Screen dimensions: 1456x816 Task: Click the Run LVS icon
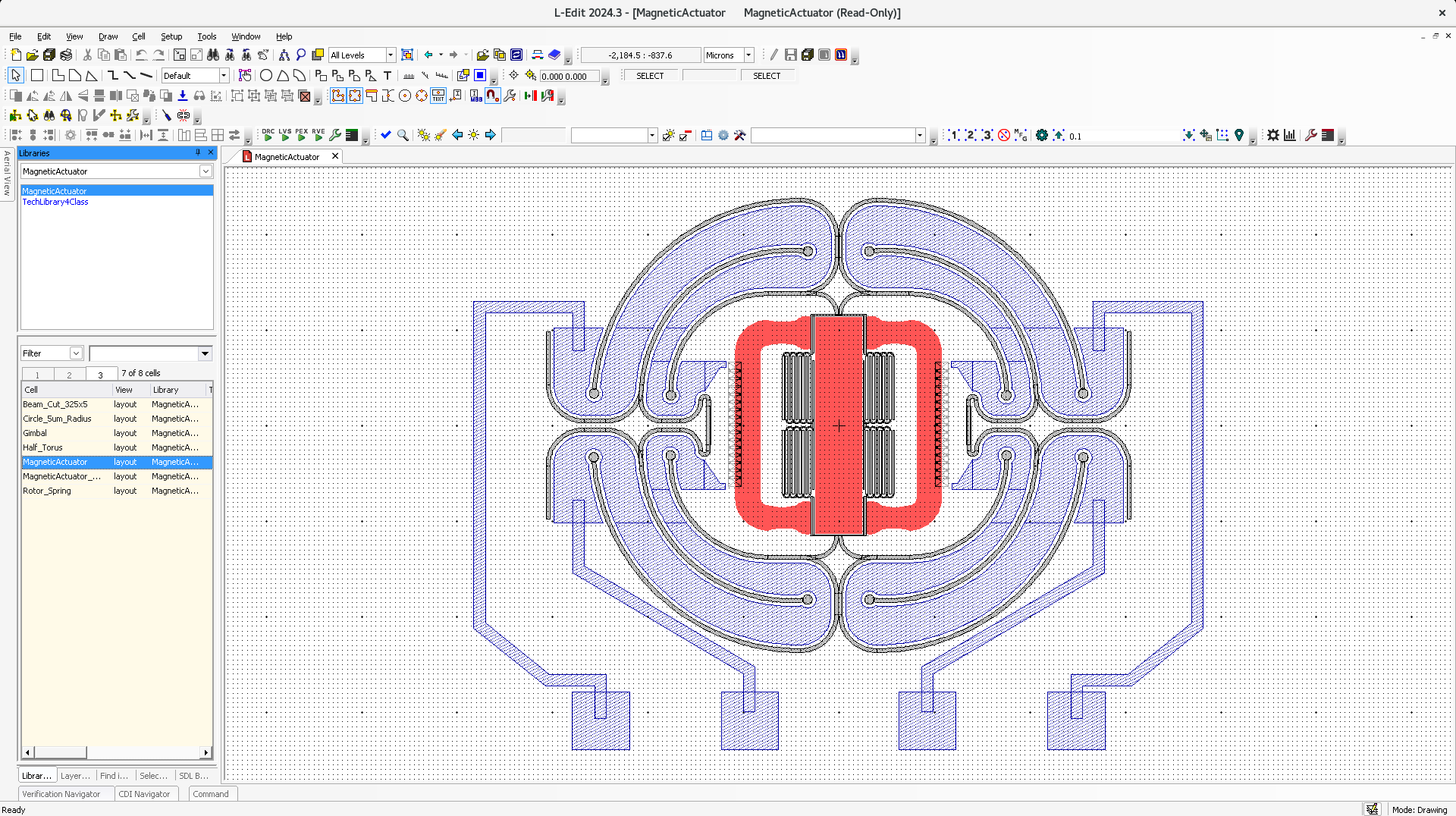point(285,135)
